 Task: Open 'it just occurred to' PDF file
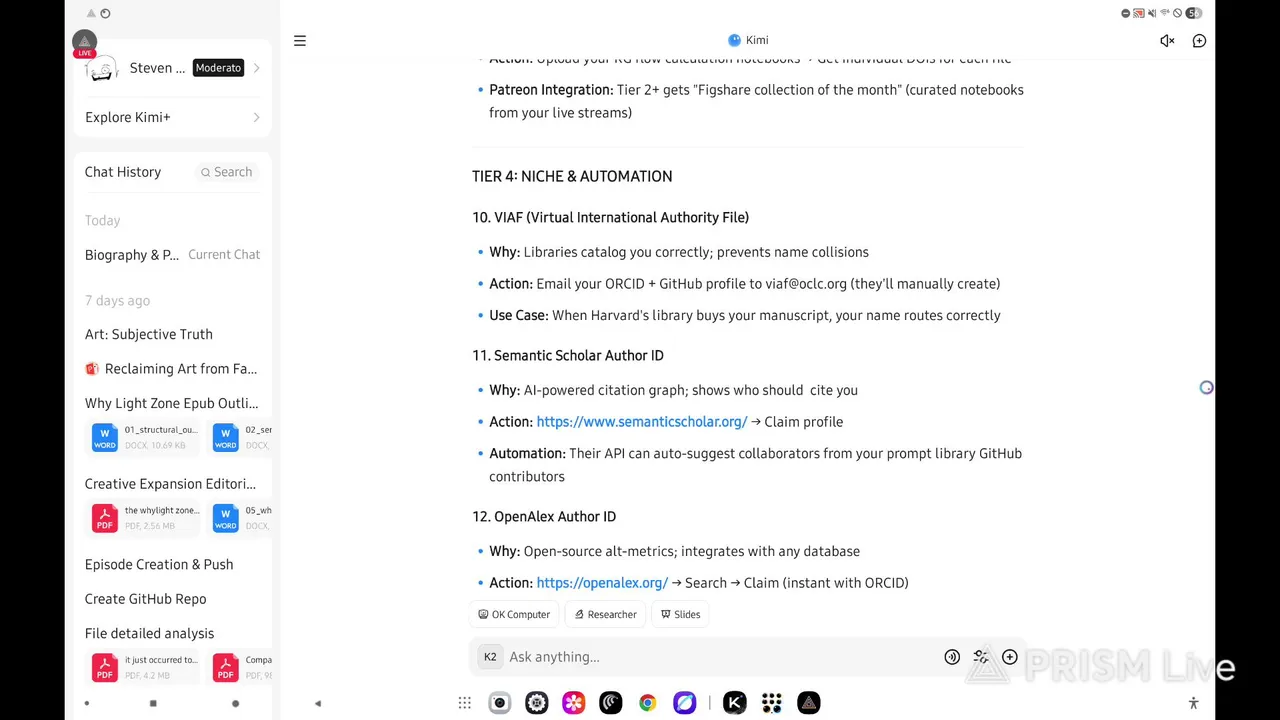pyautogui.click(x=145, y=667)
